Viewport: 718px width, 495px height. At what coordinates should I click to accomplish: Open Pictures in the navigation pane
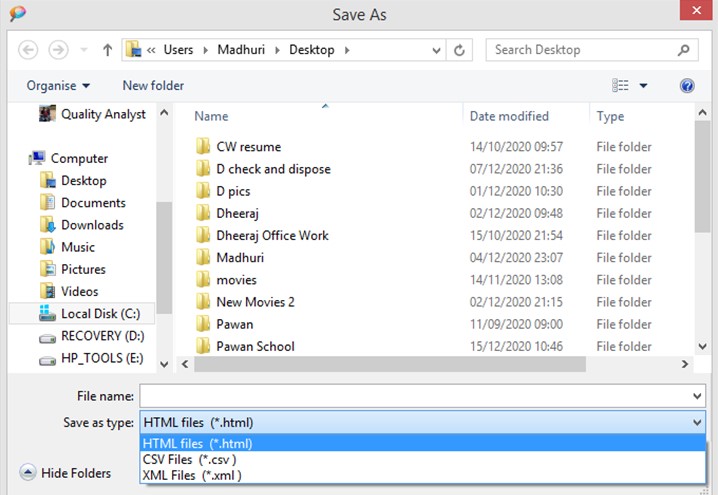83,269
